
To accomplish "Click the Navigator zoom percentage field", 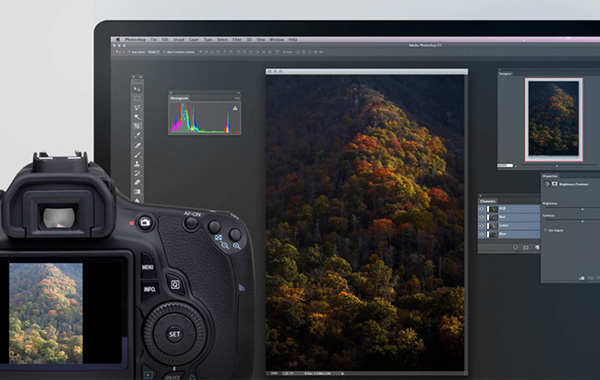I will pyautogui.click(x=505, y=166).
